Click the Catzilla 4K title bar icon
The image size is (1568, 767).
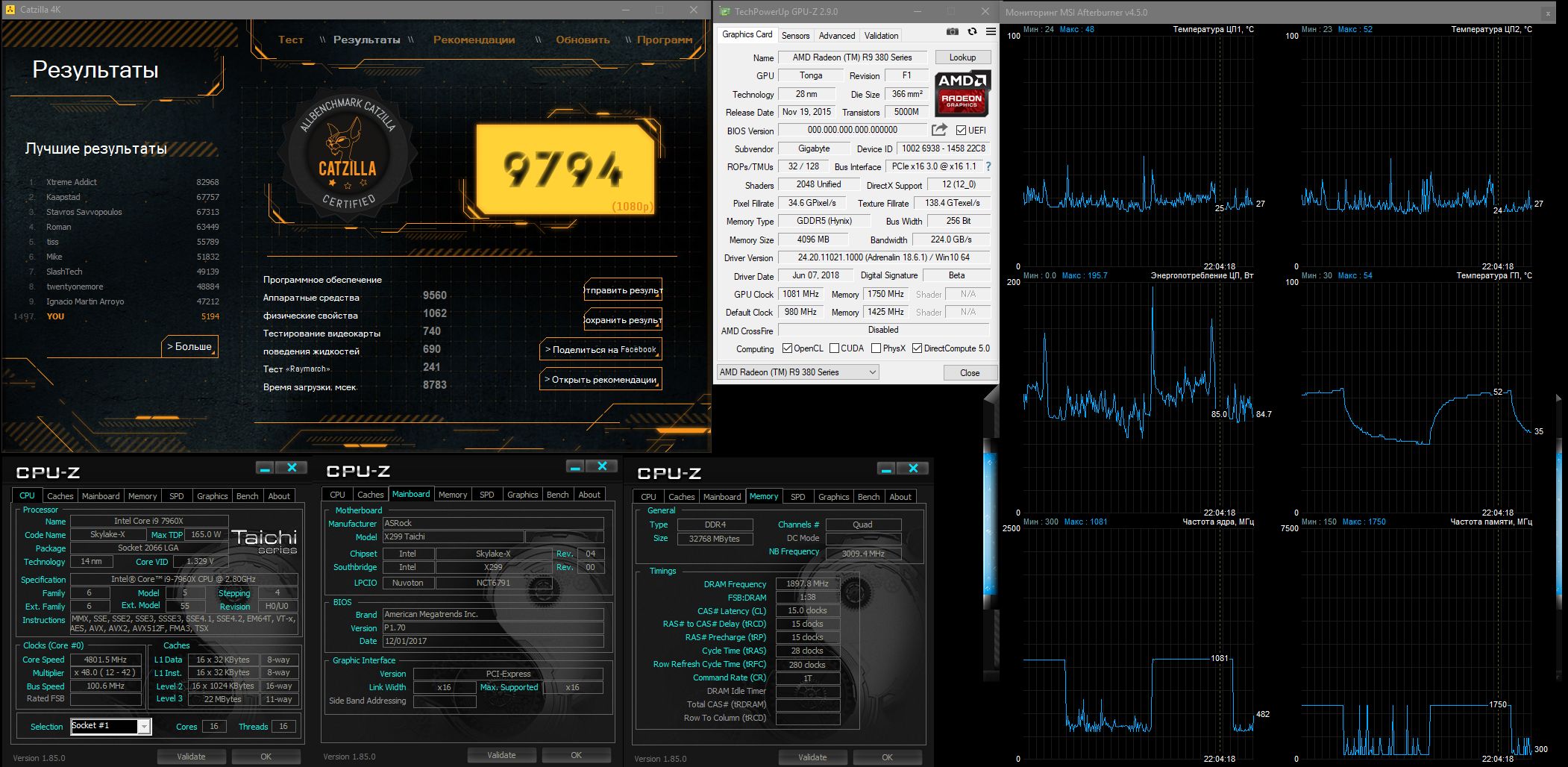point(10,10)
